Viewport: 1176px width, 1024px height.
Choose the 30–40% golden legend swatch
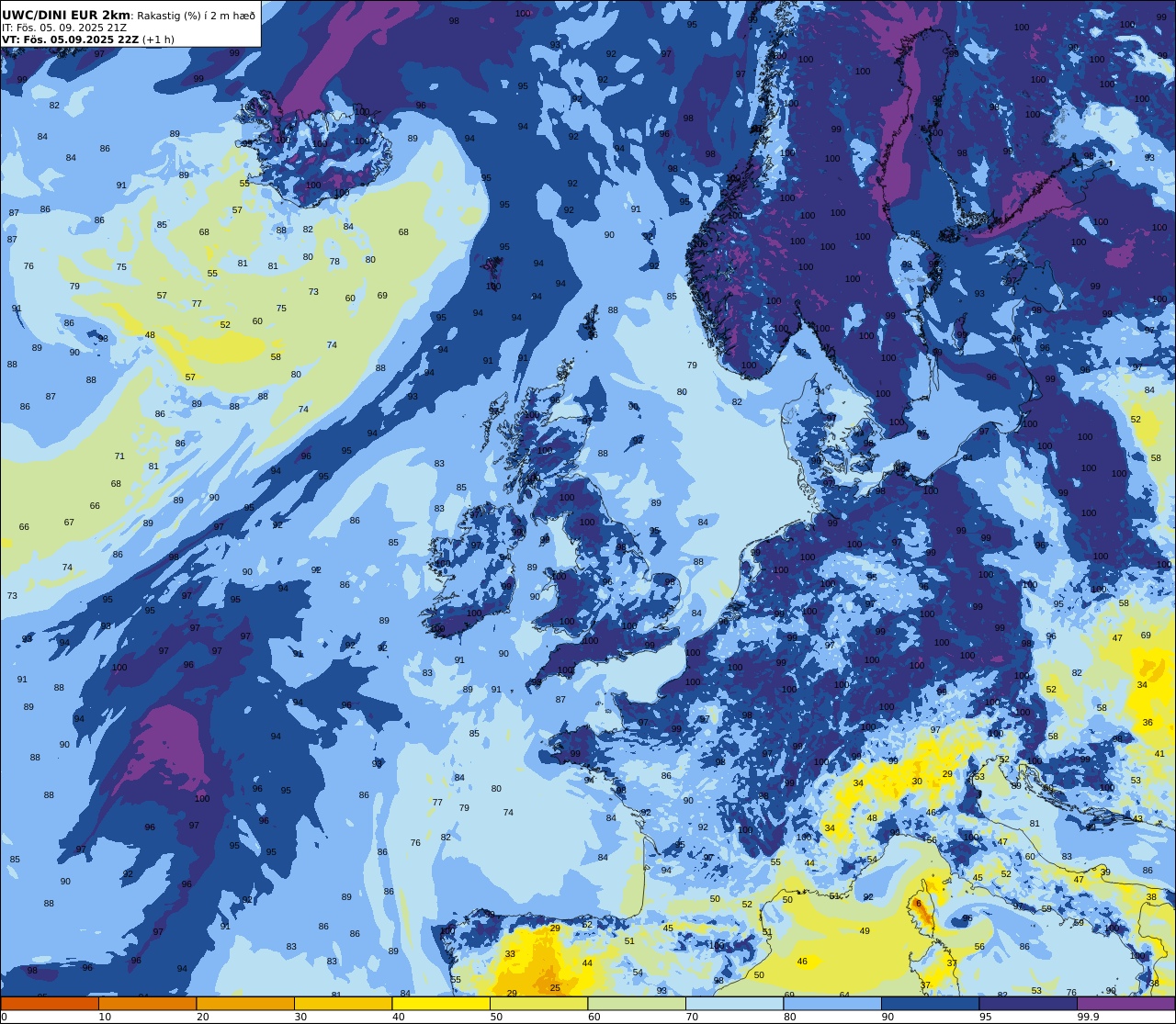click(x=344, y=1004)
